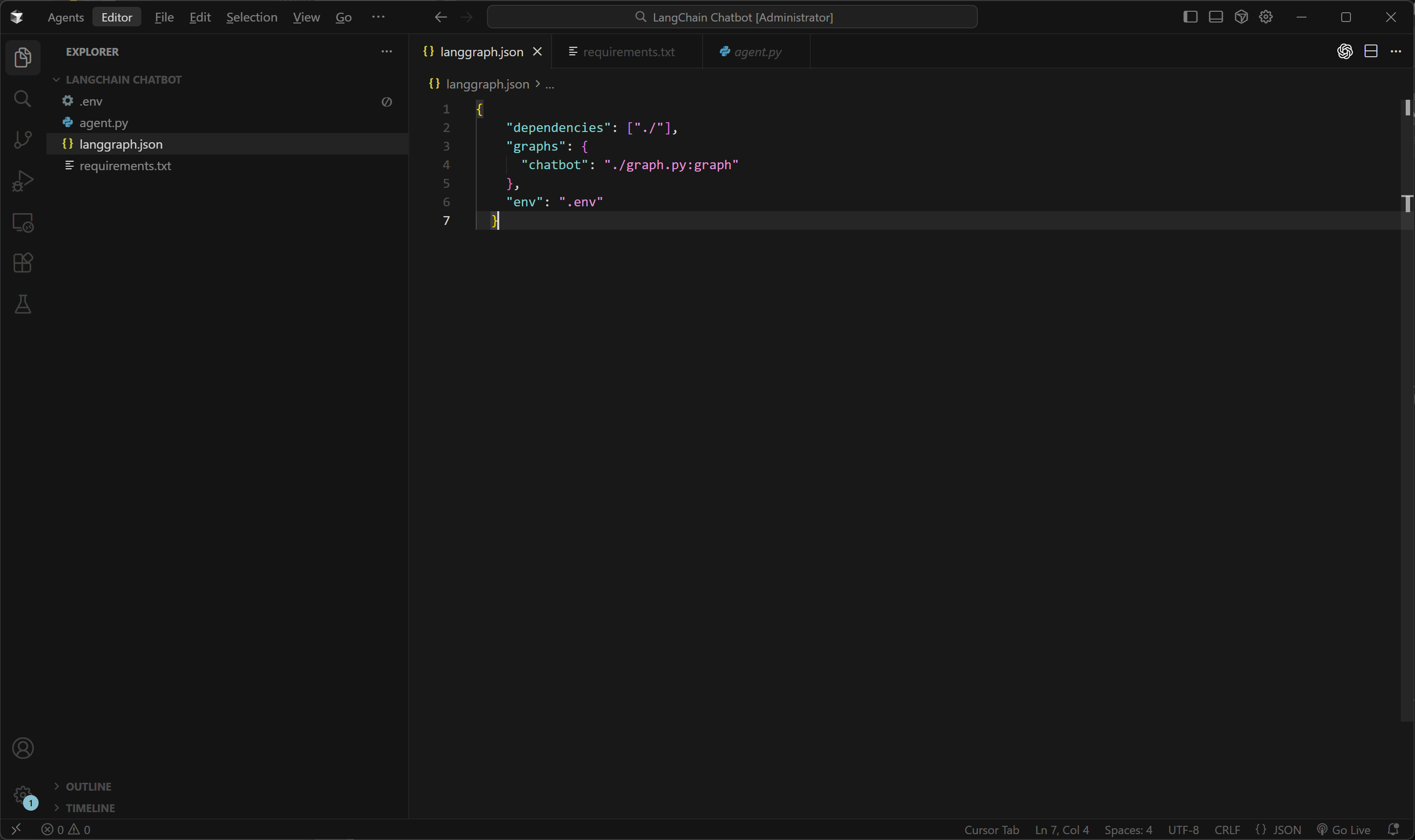Open the Selection menu

[x=252, y=17]
